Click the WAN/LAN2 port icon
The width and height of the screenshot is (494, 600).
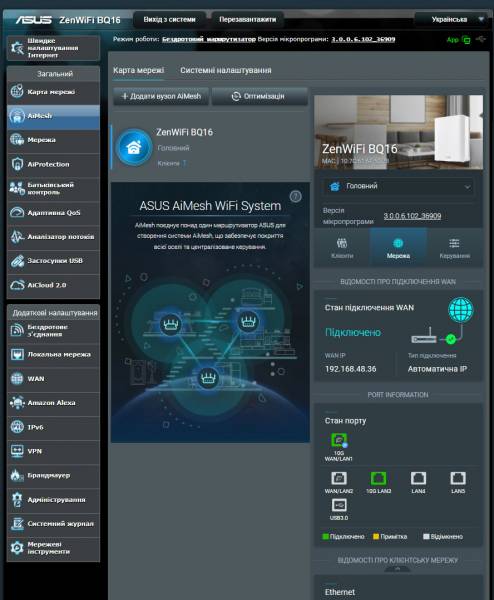pos(339,478)
